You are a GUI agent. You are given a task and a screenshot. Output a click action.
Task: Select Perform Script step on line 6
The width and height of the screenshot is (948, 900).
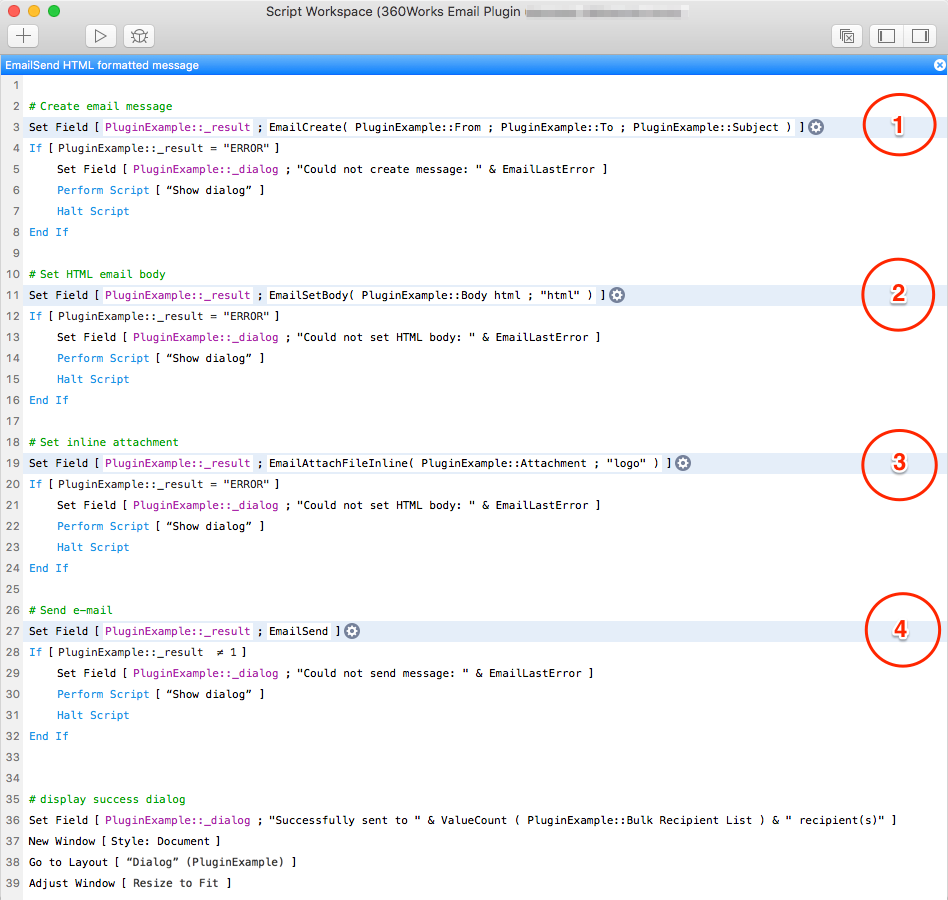click(161, 190)
